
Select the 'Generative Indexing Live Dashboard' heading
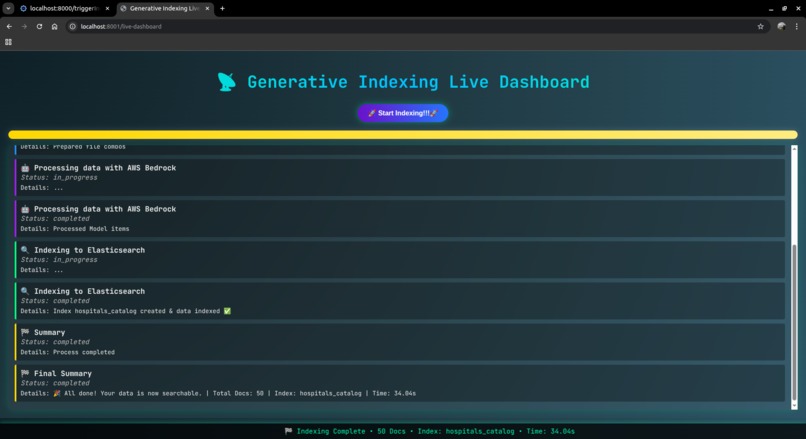click(x=418, y=82)
